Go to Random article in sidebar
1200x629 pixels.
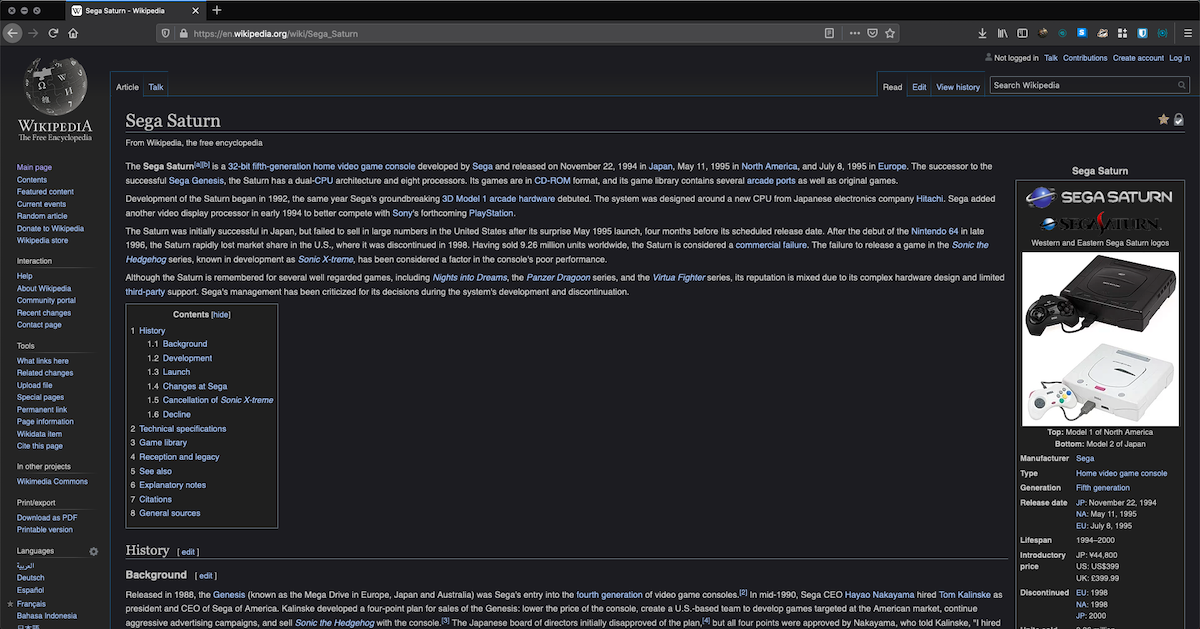pyautogui.click(x=42, y=216)
